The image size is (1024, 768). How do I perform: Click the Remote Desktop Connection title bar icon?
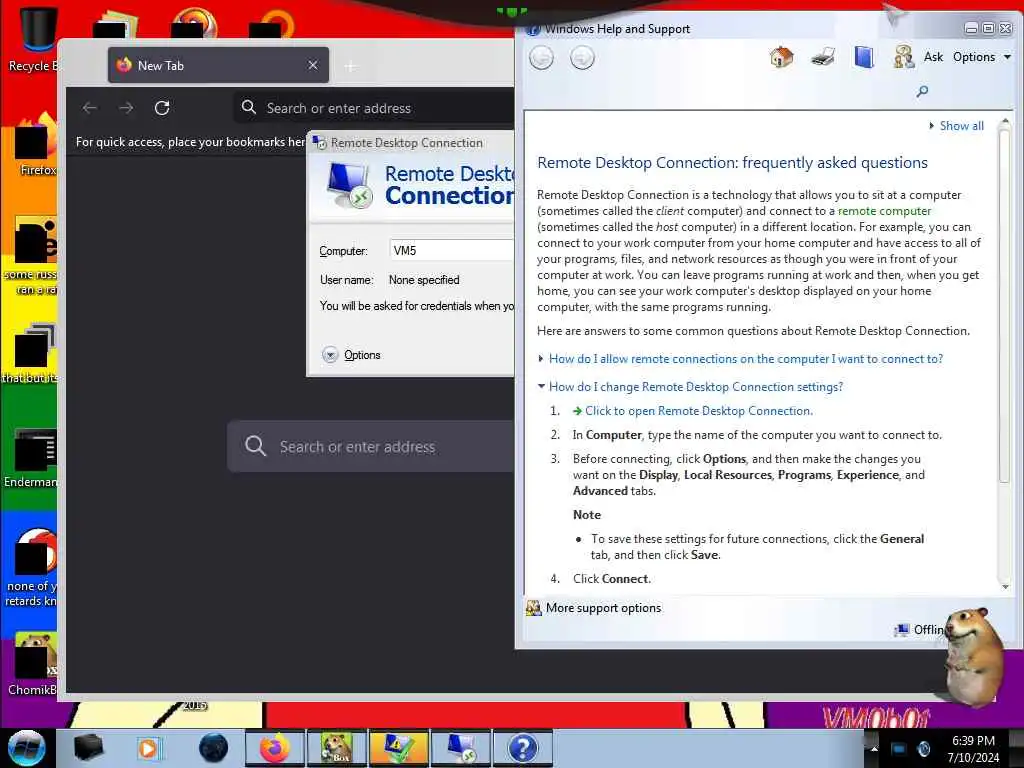pyautogui.click(x=320, y=142)
